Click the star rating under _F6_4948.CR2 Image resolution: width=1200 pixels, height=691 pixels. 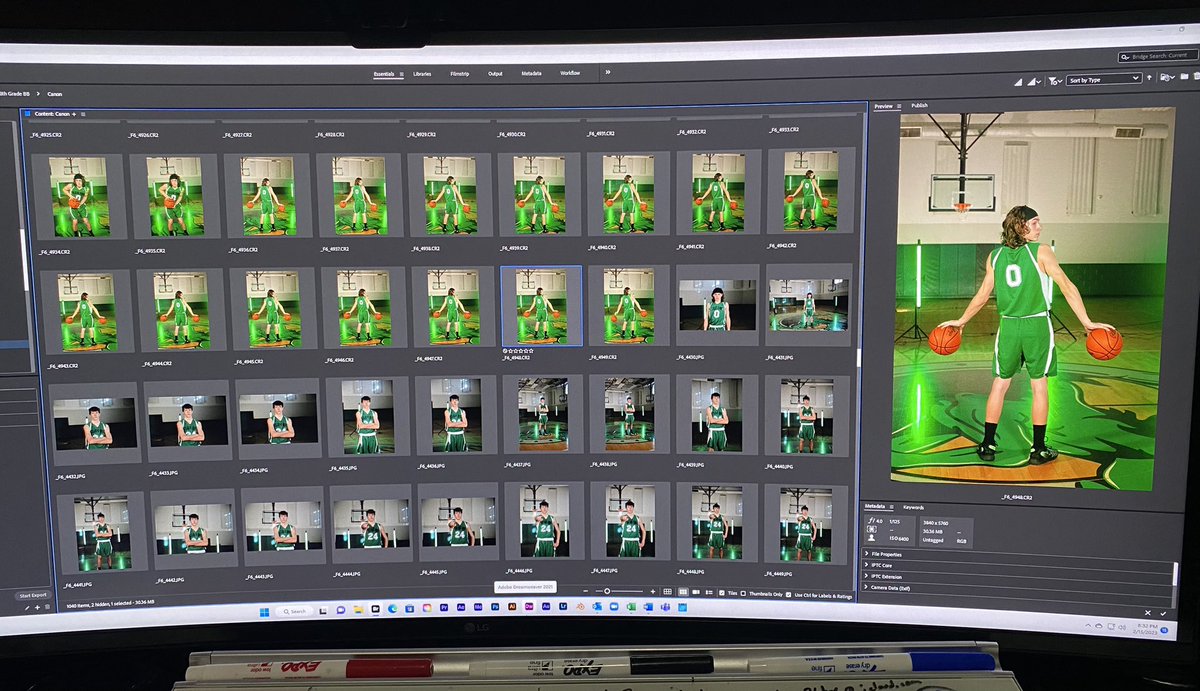(x=520, y=350)
